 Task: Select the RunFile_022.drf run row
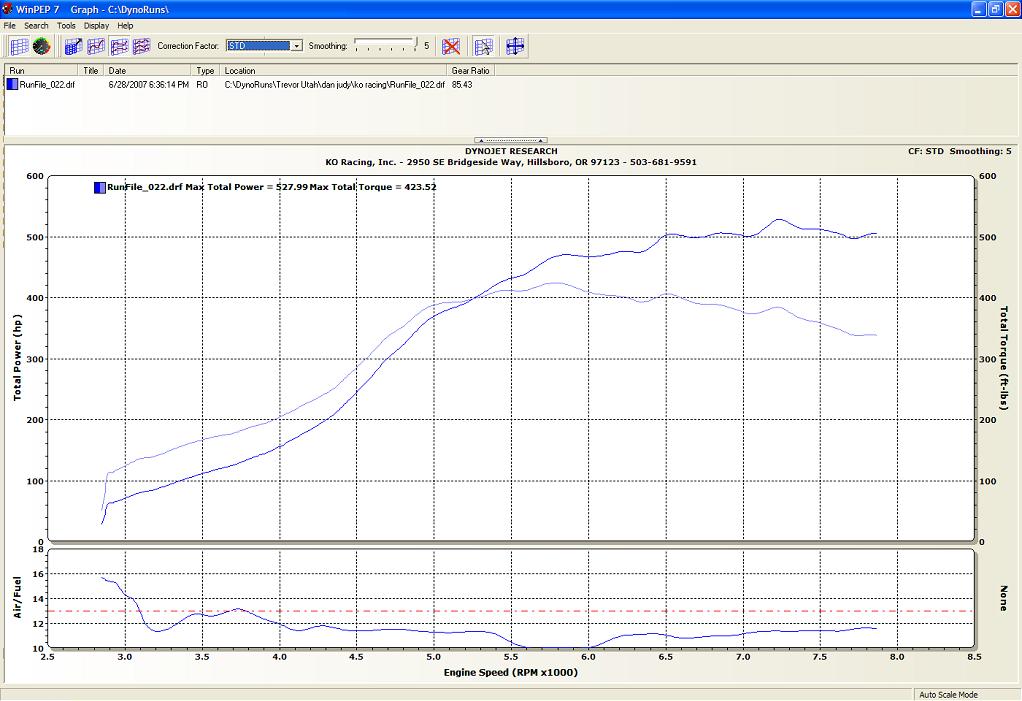tap(47, 85)
